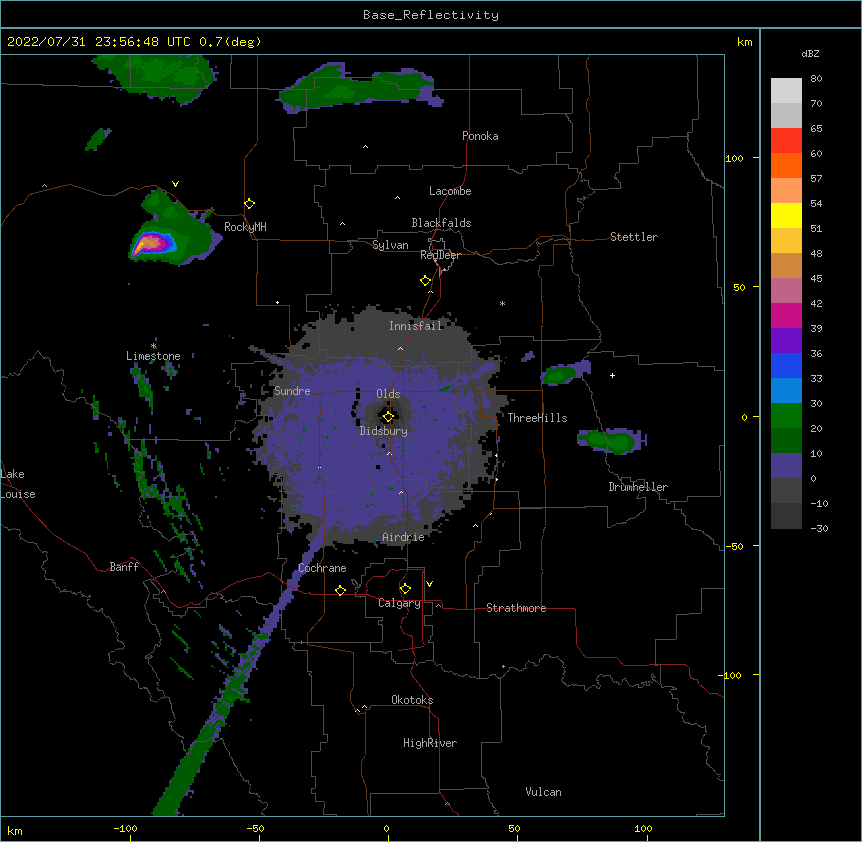Click the white plus marker east of ThreeHills

click(612, 375)
